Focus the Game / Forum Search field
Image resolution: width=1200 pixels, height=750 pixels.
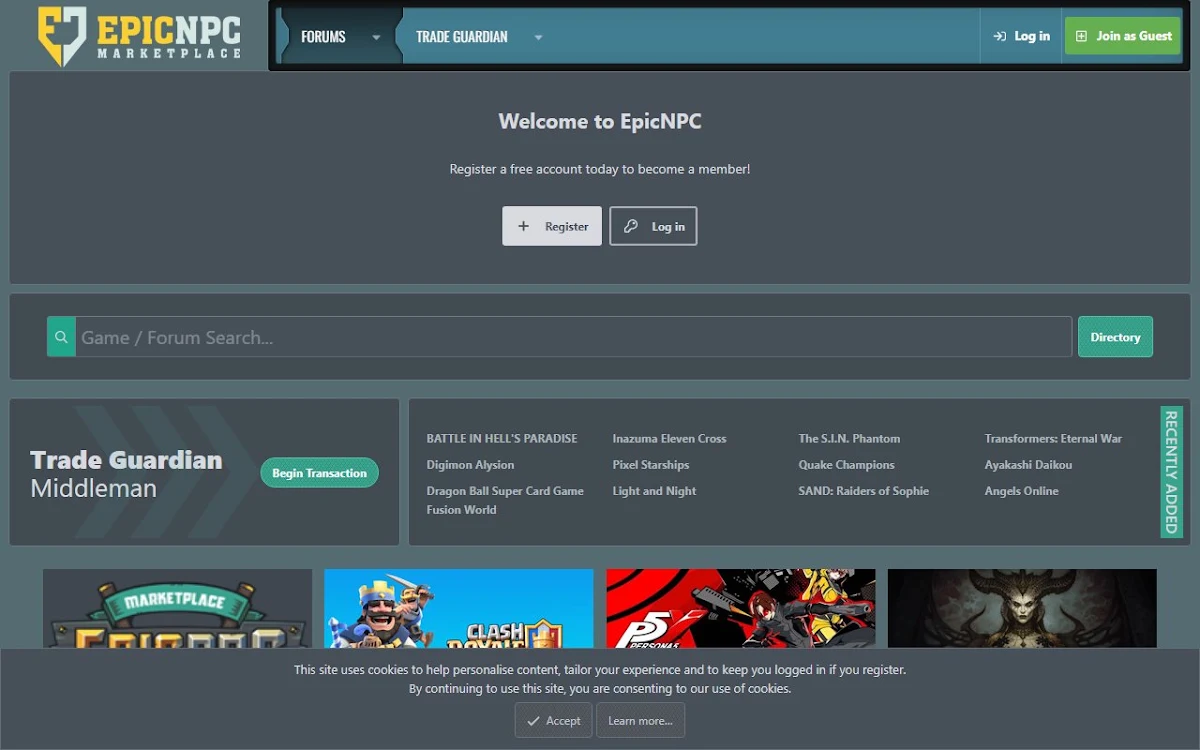coord(574,337)
